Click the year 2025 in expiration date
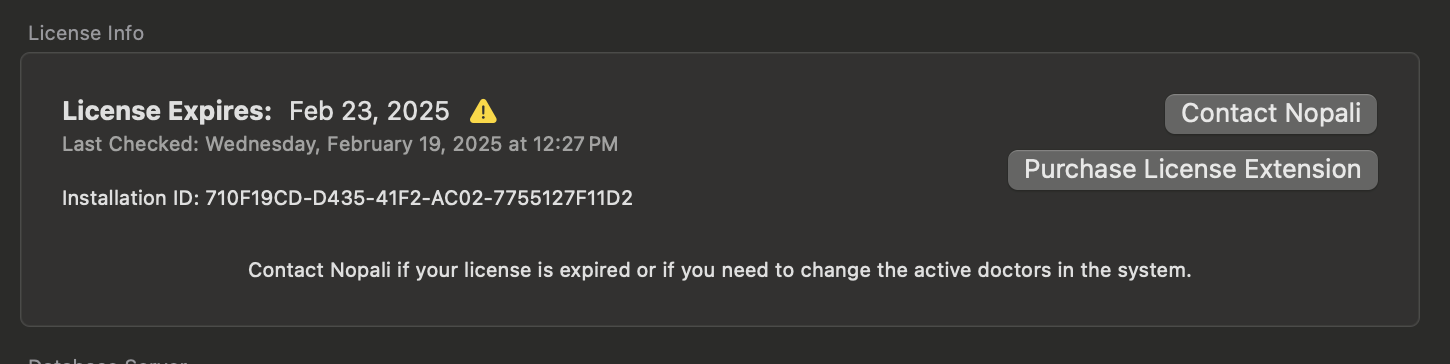Screen dimensions: 1450x364 click(x=418, y=110)
